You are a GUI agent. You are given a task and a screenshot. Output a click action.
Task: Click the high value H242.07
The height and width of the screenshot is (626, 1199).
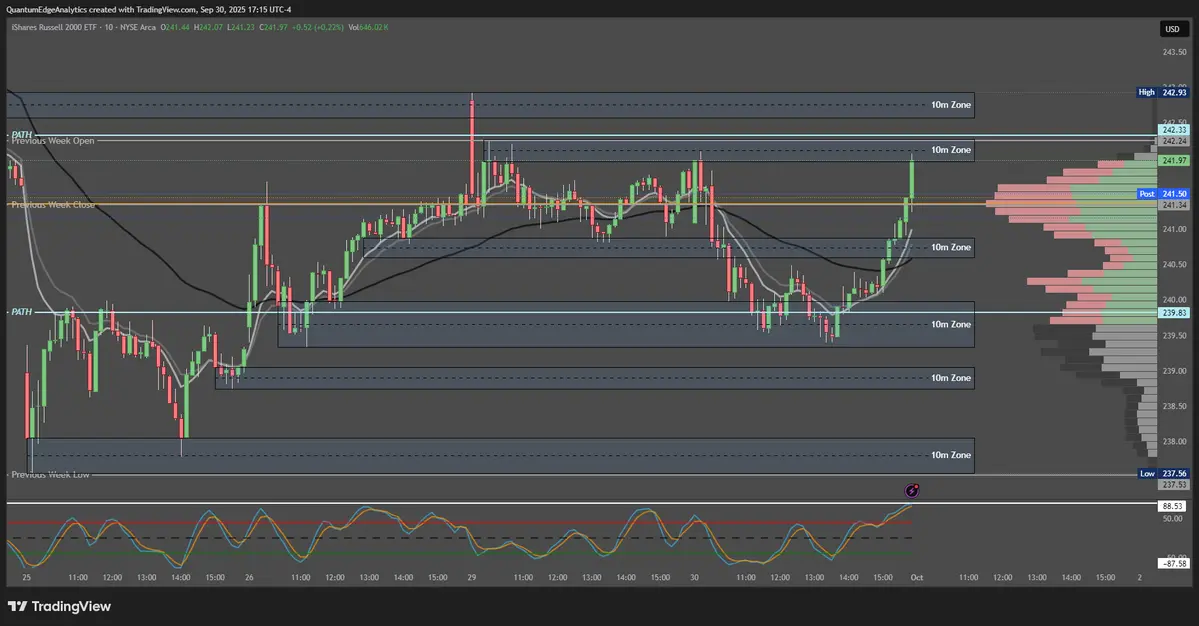pos(208,28)
